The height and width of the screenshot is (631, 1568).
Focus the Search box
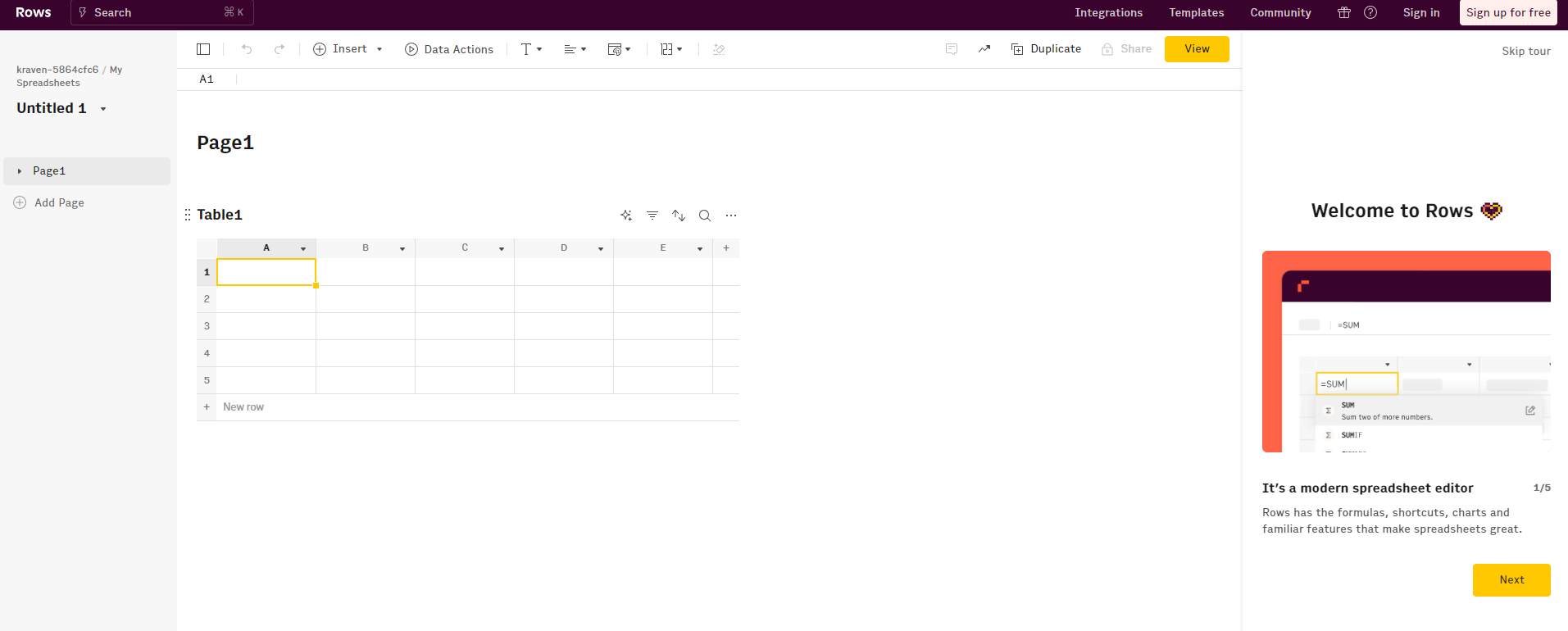(162, 12)
